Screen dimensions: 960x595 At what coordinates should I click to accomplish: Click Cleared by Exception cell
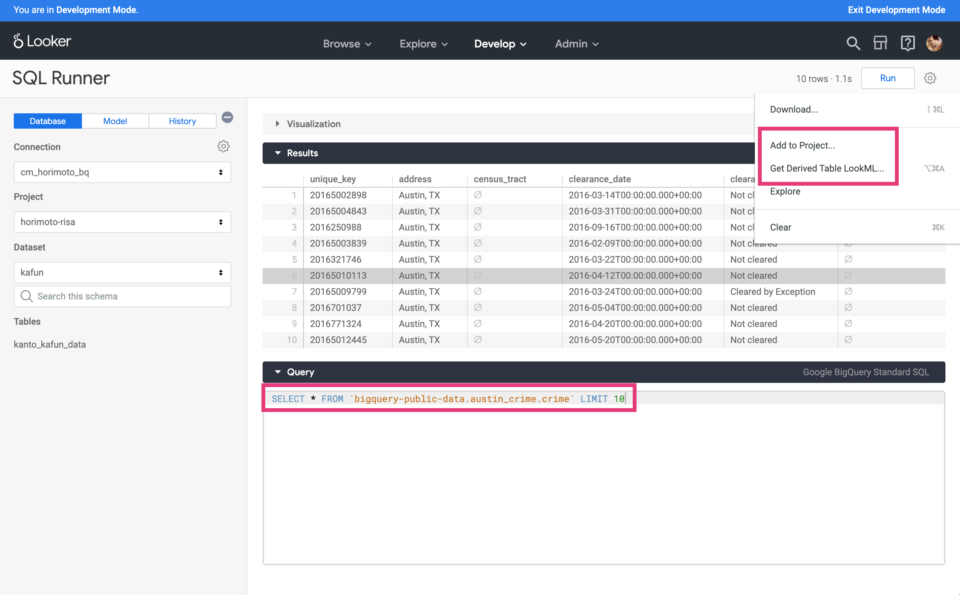coord(773,291)
